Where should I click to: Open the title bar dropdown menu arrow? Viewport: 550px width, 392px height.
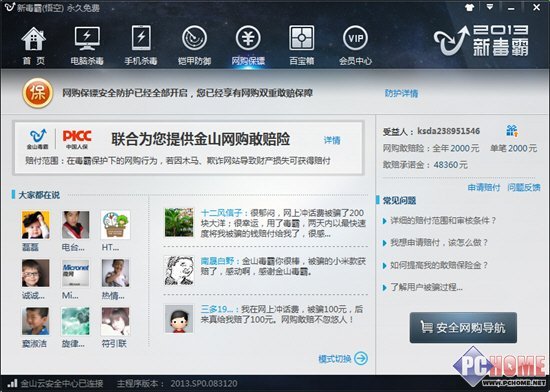pyautogui.click(x=490, y=7)
